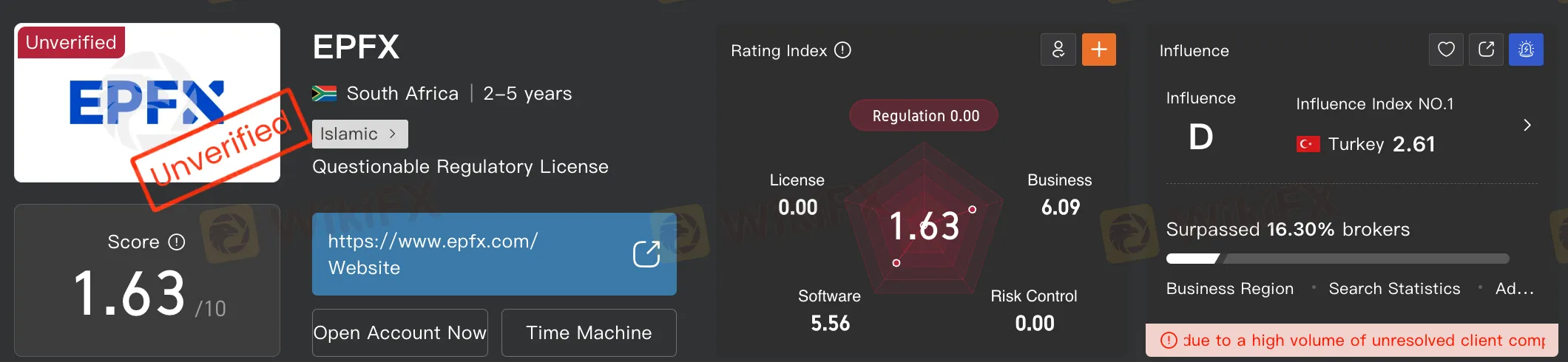Click Open Account Now button

click(x=400, y=332)
